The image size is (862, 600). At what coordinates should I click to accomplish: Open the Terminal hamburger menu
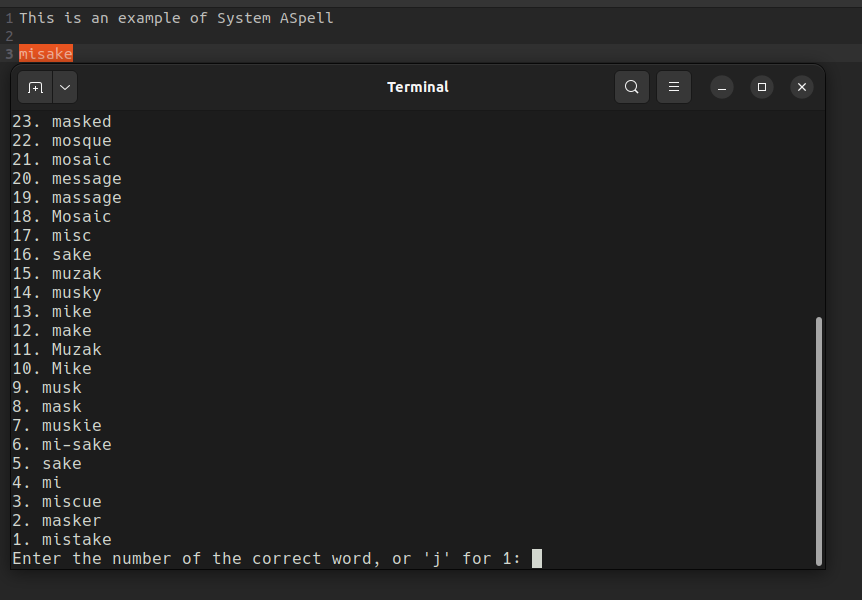[x=673, y=87]
